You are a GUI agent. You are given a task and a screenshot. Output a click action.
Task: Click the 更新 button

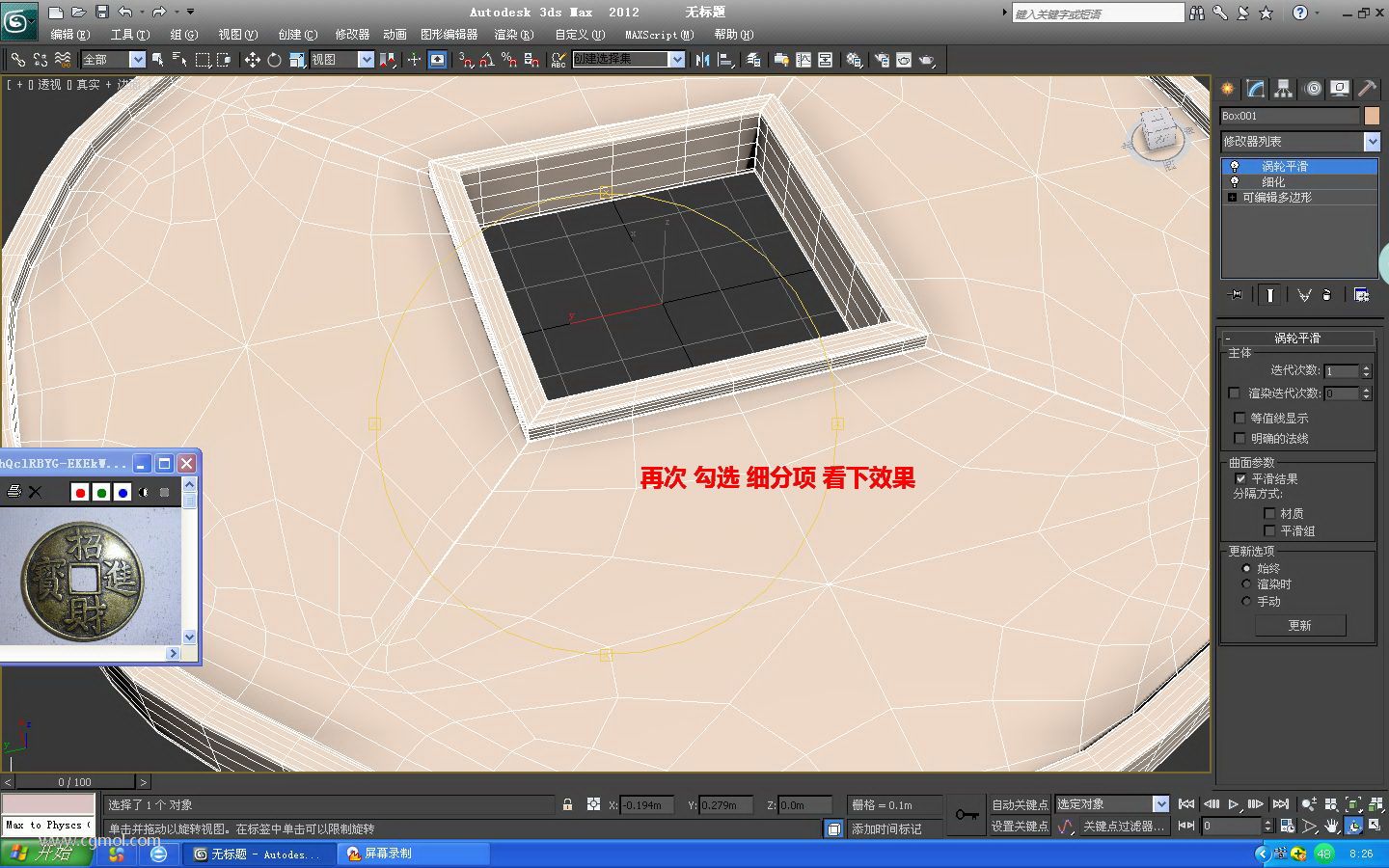(x=1299, y=625)
